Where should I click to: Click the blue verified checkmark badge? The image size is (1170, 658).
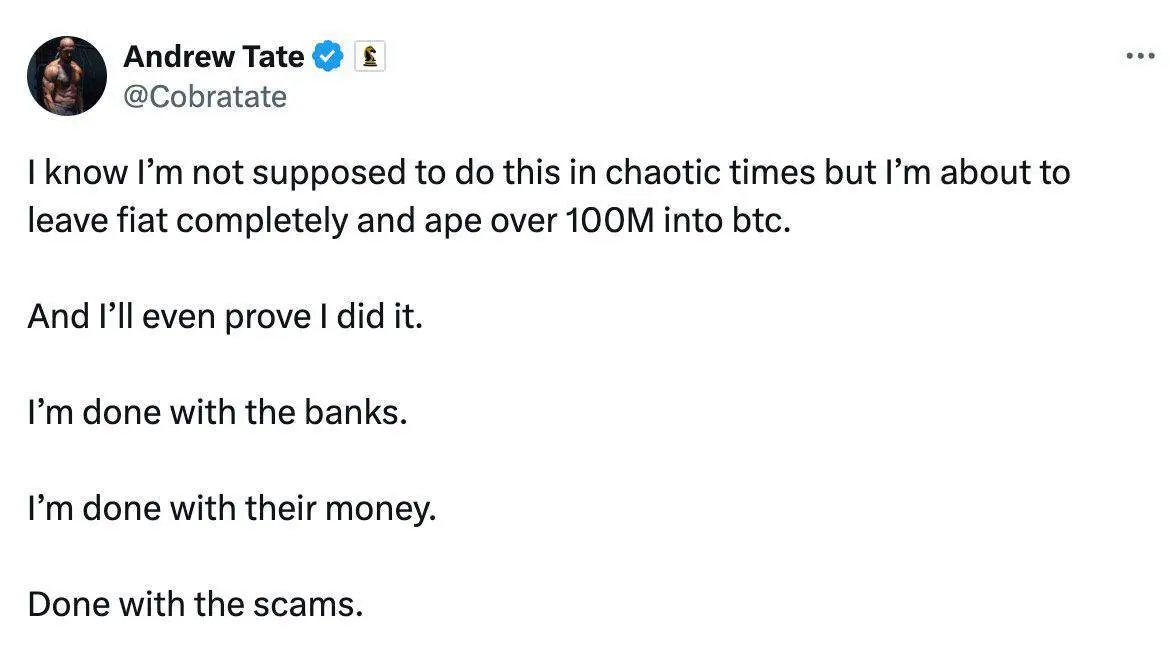pyautogui.click(x=328, y=57)
